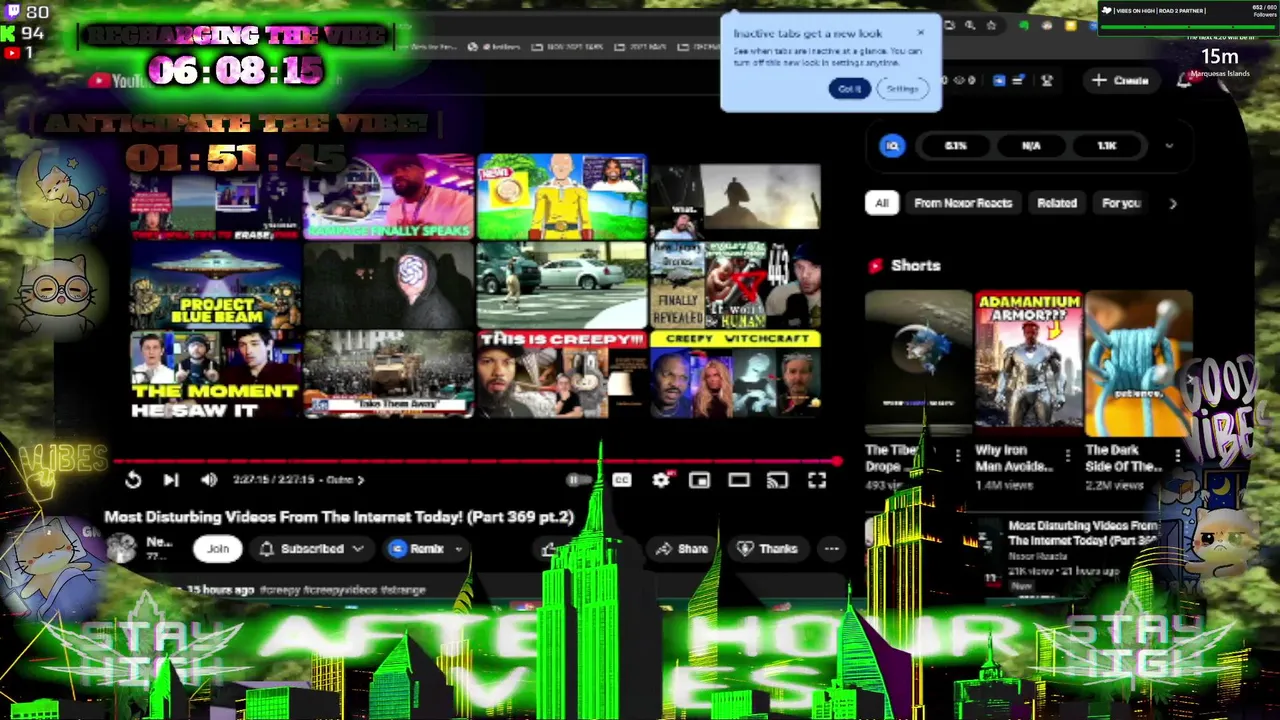This screenshot has width=1280, height=720.
Task: Open menu for The Tibe... short
Action: pos(958,456)
